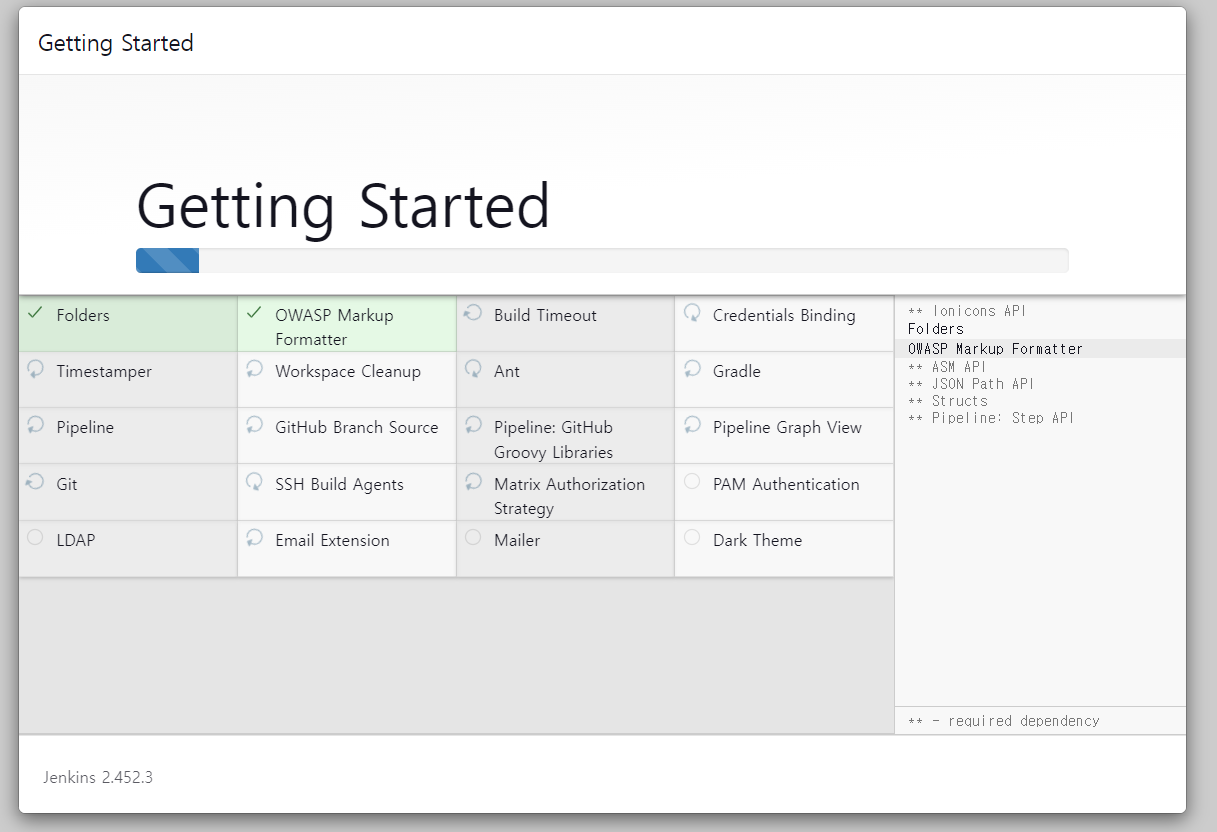Click the spinner icon next to Pipeline
Screen dimensions: 1217x832
point(36,426)
